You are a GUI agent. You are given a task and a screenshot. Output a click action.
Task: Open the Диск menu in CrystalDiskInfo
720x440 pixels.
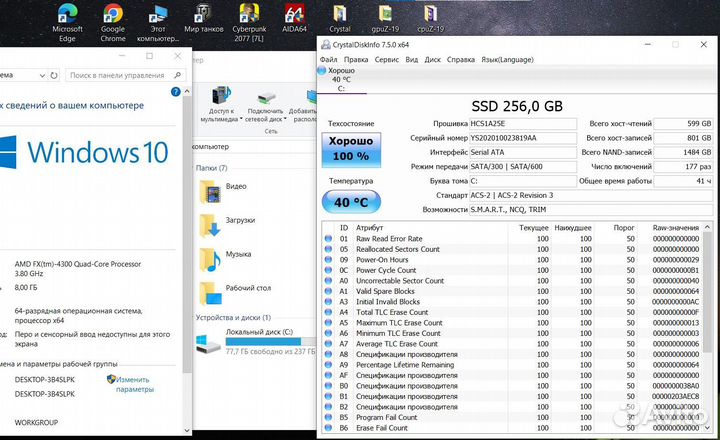pos(433,60)
